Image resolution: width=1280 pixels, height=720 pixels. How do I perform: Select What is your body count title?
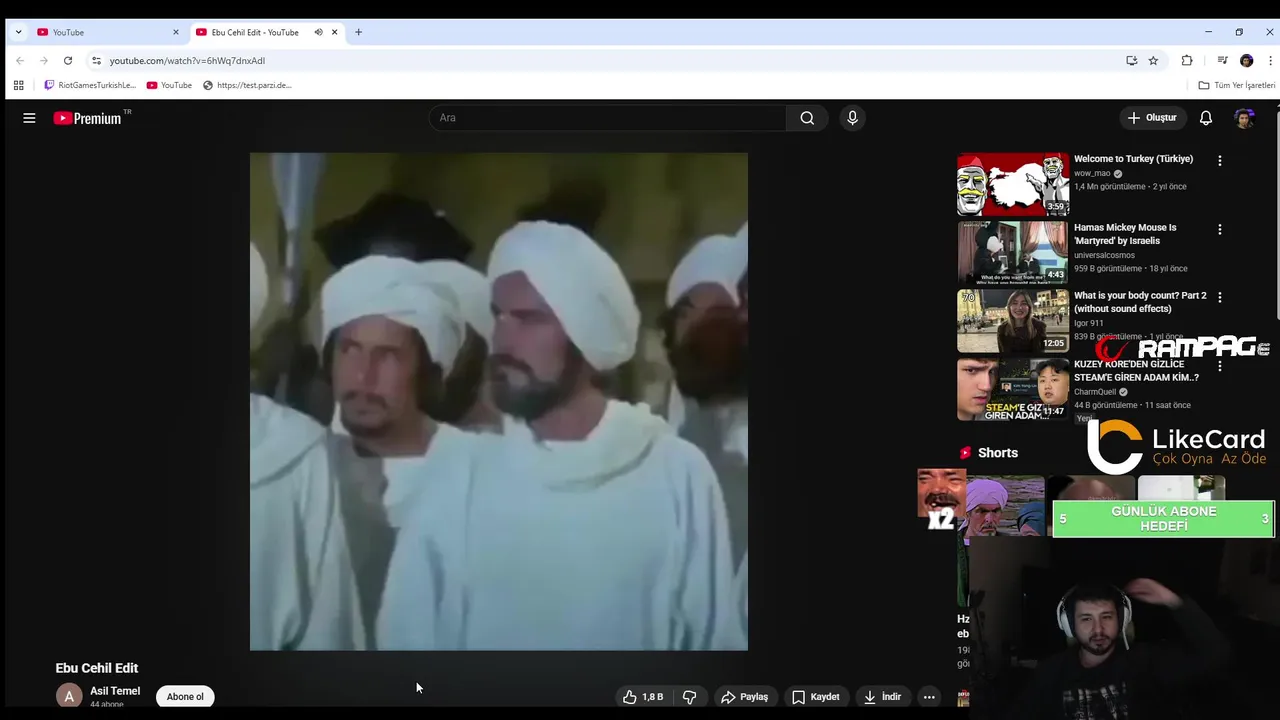[1140, 302]
